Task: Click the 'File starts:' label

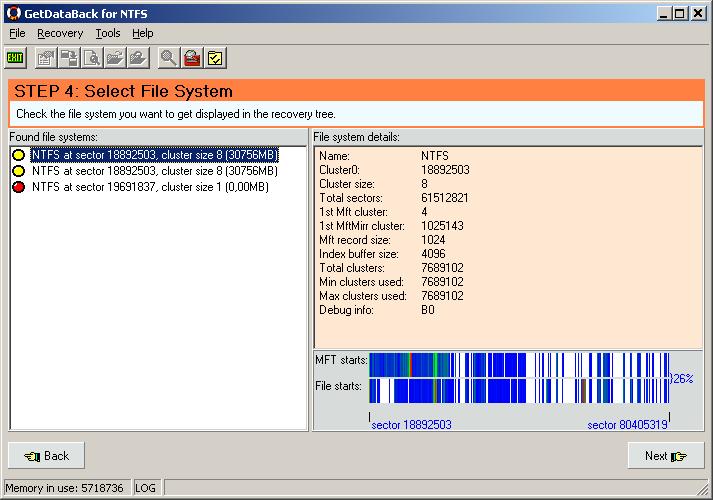Action: [x=338, y=386]
